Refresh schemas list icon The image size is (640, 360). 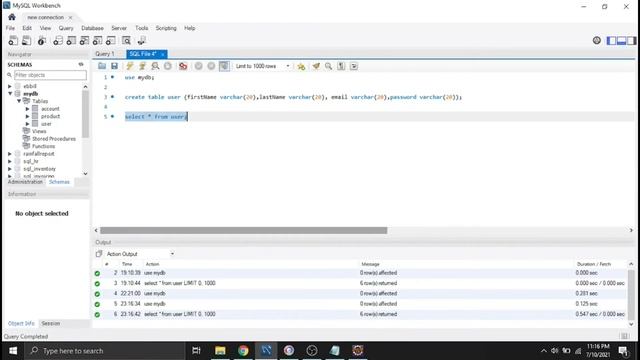coord(81,64)
